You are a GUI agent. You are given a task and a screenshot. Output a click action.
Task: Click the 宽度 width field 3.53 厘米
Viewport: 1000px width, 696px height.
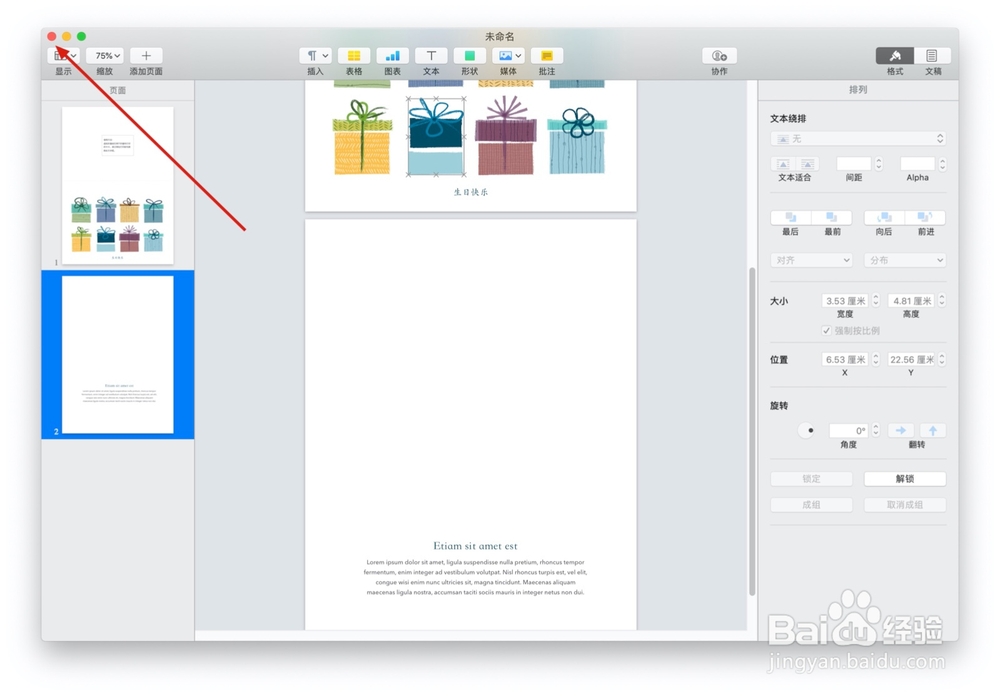pyautogui.click(x=845, y=300)
